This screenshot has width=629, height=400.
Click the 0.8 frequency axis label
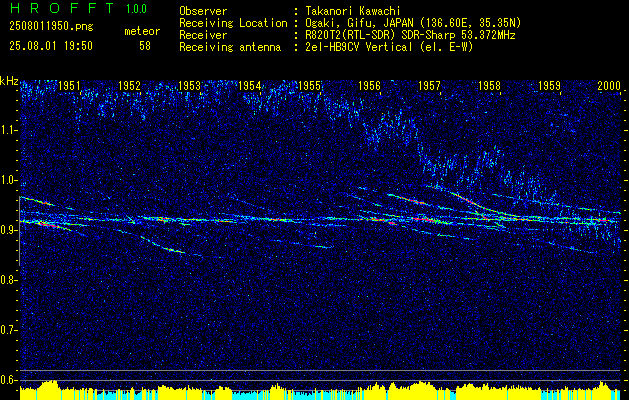tap(9, 280)
